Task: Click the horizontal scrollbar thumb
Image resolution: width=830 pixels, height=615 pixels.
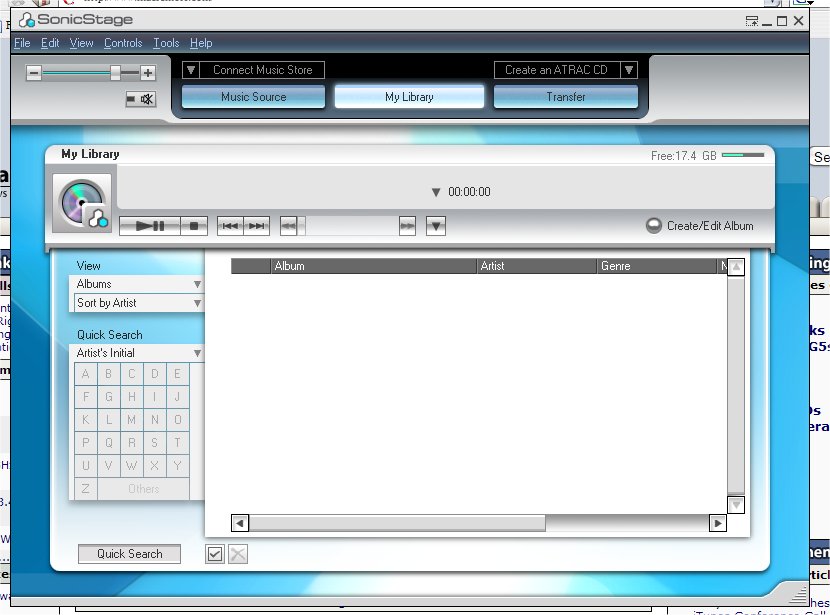Action: 398,523
